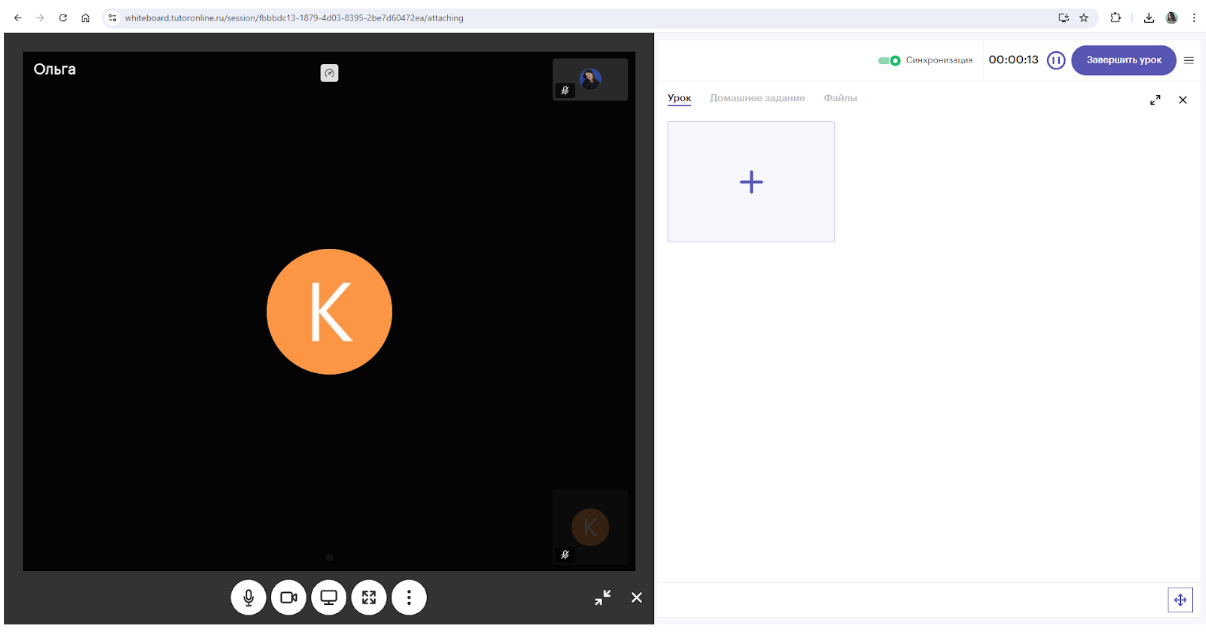This screenshot has width=1206, height=633.
Task: Close the lesson materials panel
Action: (1183, 100)
